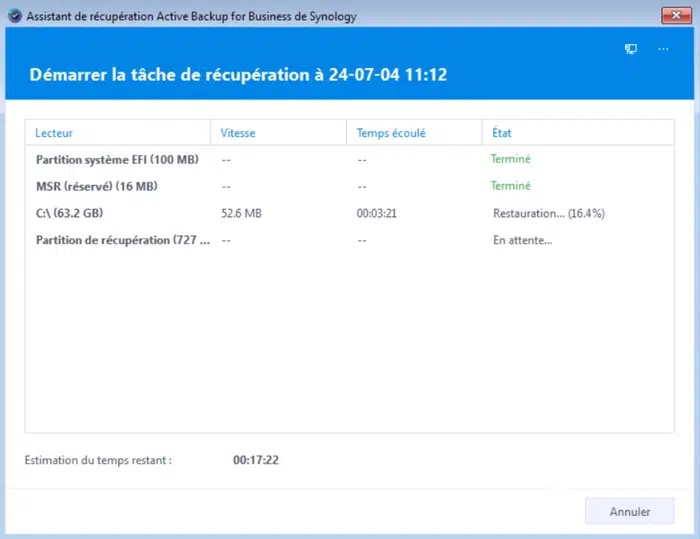Click the Estimation du temps restant label
700x539 pixels.
point(98,460)
